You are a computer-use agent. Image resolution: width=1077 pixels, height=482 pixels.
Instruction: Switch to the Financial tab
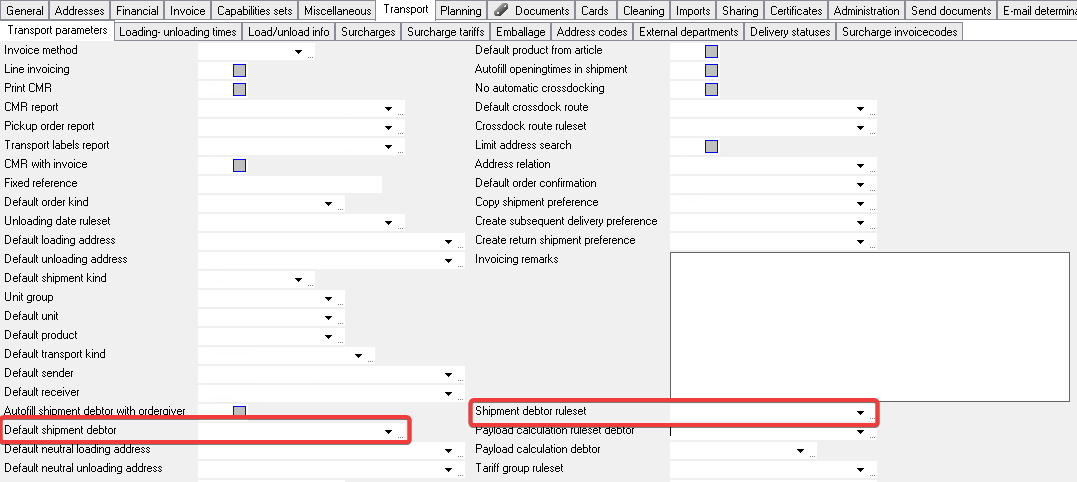(x=137, y=11)
